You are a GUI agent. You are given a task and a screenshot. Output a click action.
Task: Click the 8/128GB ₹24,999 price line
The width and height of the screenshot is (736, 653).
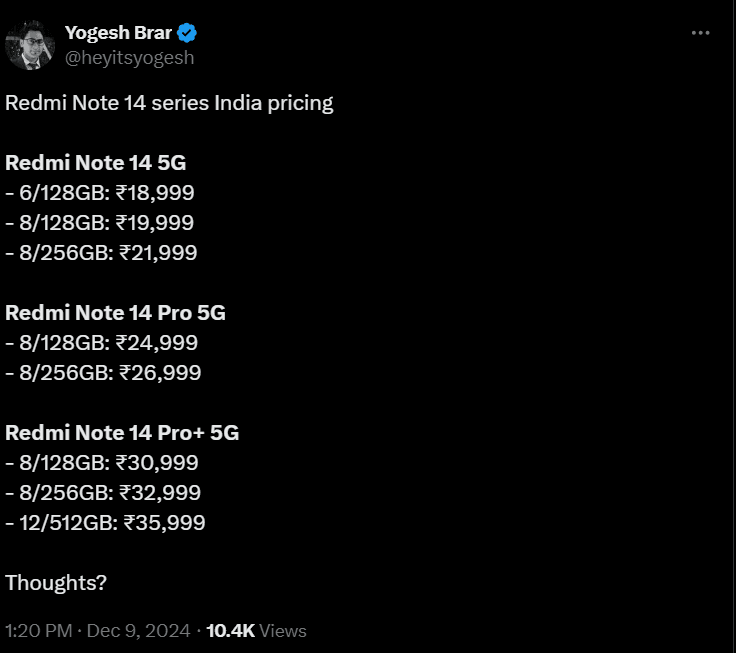(101, 343)
